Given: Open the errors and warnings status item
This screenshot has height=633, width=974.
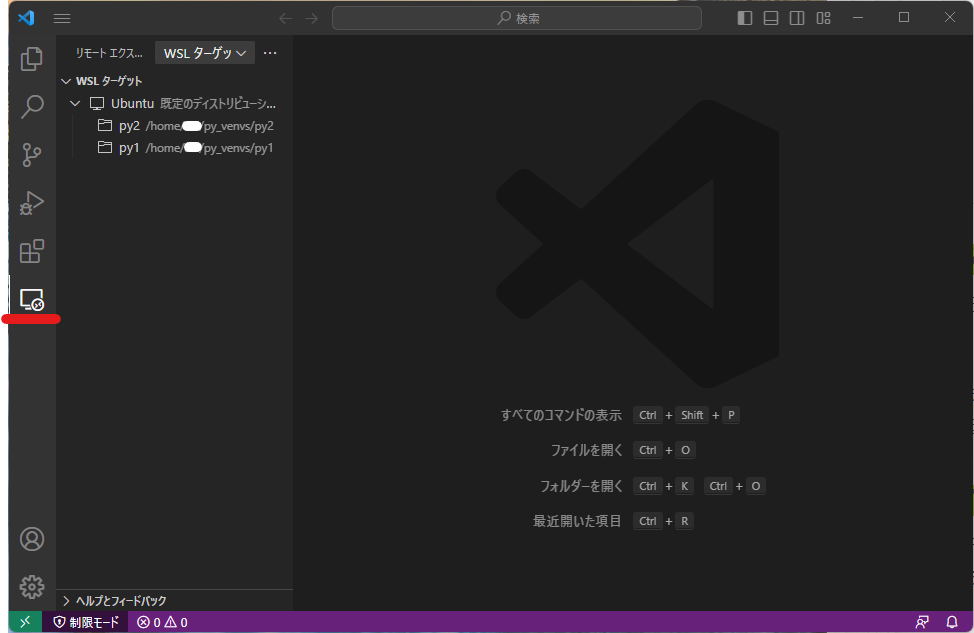Looking at the screenshot, I should point(162,622).
